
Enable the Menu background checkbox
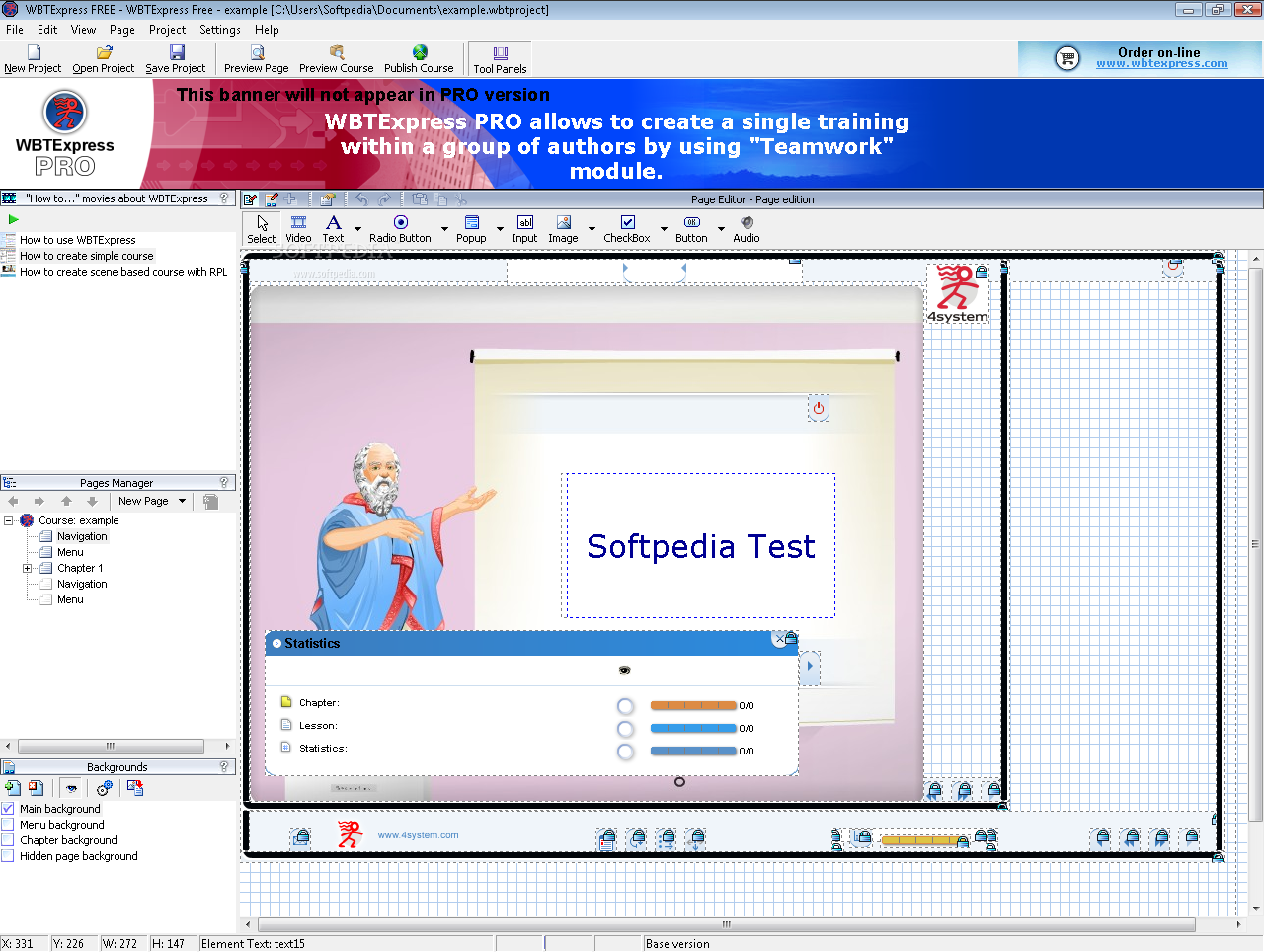tap(8, 824)
